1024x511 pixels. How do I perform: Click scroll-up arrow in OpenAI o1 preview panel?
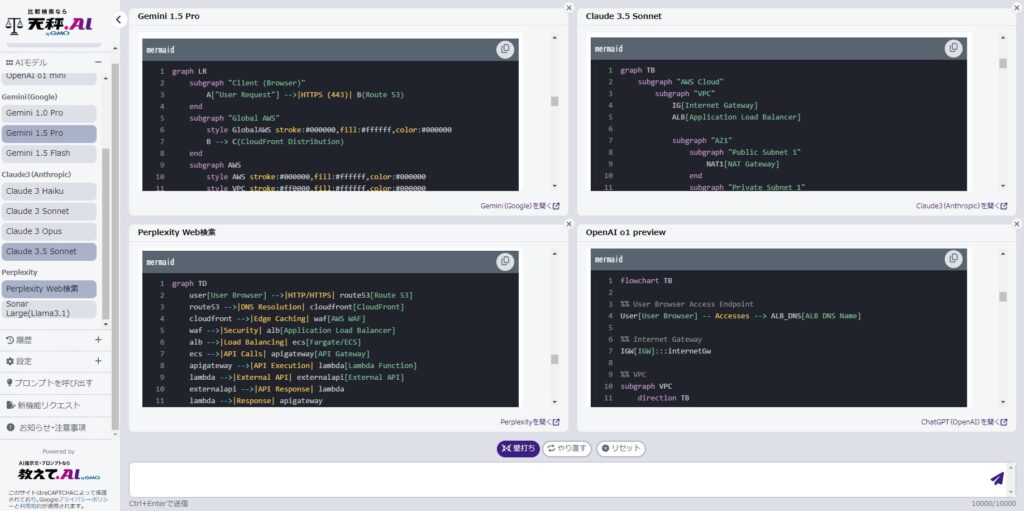click(x=1002, y=254)
